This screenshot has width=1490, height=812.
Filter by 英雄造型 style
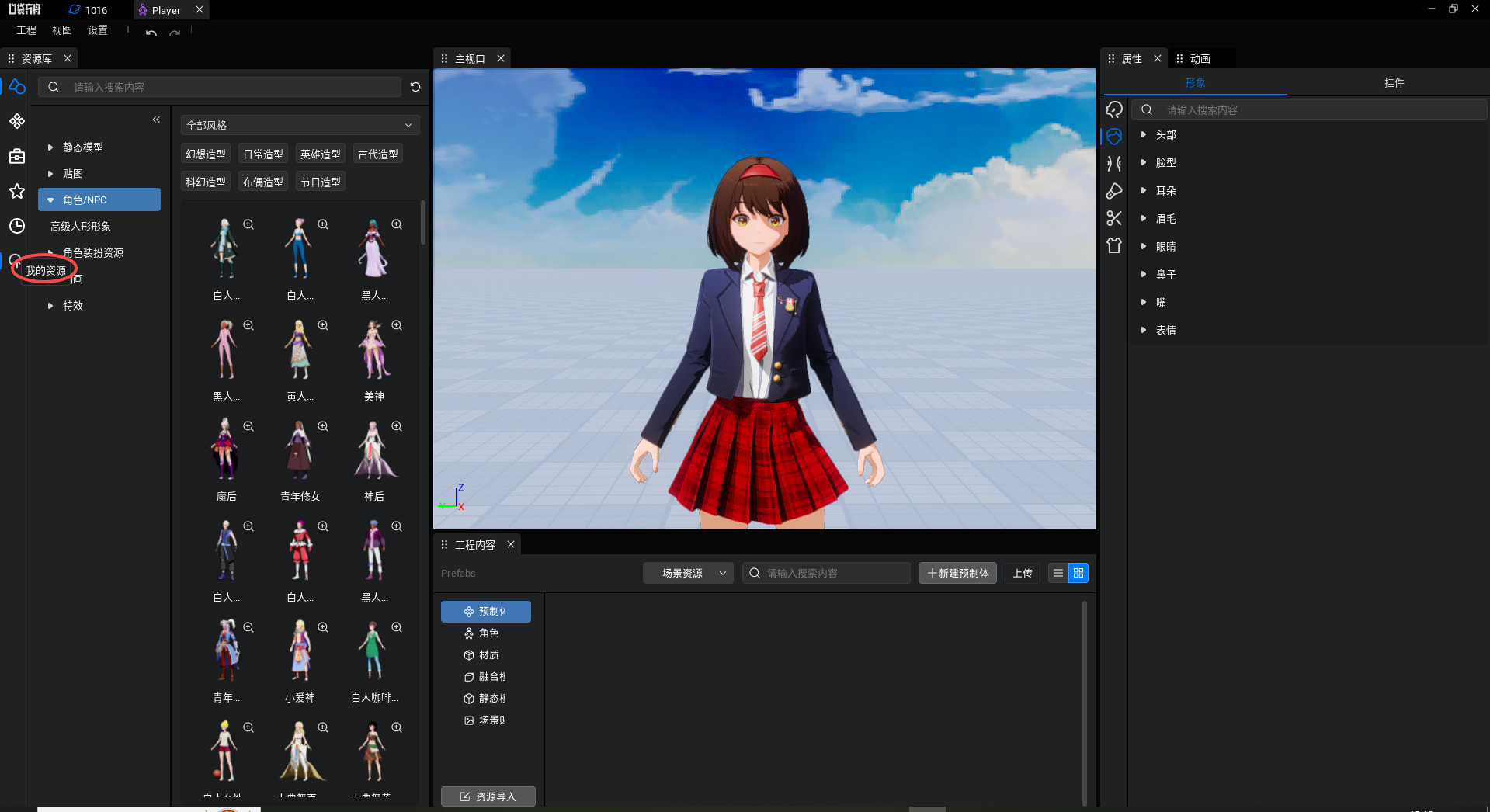[x=321, y=154]
